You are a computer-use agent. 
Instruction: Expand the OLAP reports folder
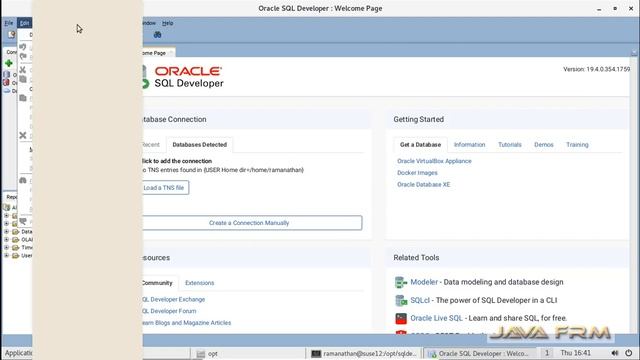(6, 240)
